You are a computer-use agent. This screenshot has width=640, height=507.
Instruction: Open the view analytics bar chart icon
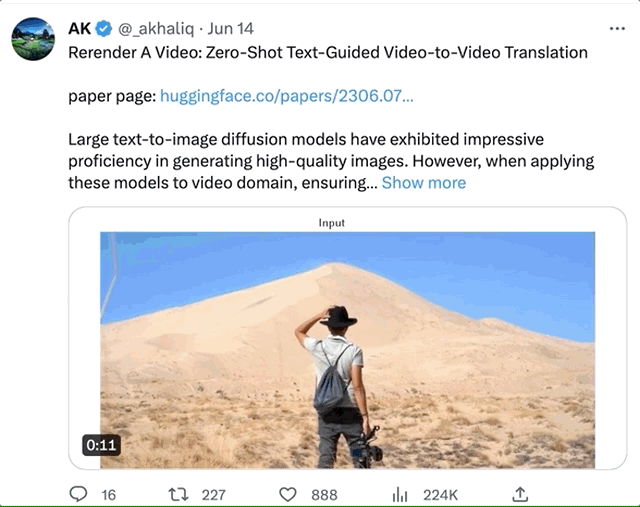(400, 495)
